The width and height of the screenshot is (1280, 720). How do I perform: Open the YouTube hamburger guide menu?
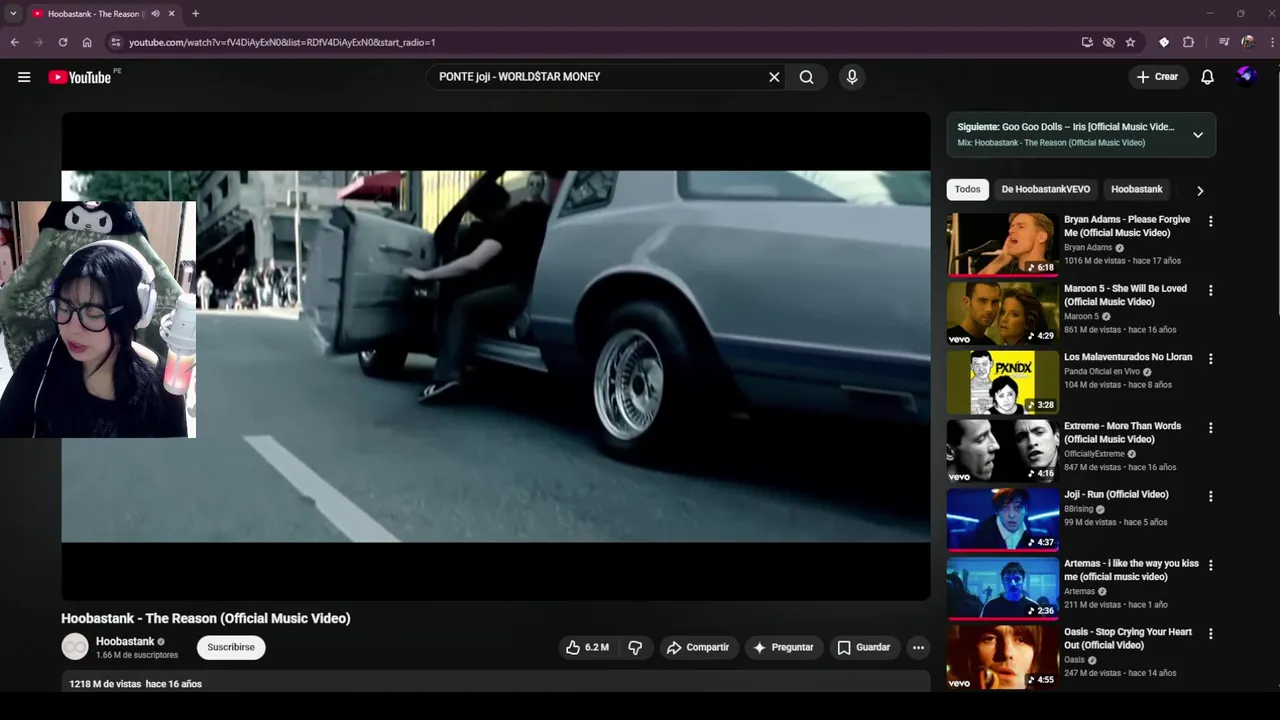point(24,77)
